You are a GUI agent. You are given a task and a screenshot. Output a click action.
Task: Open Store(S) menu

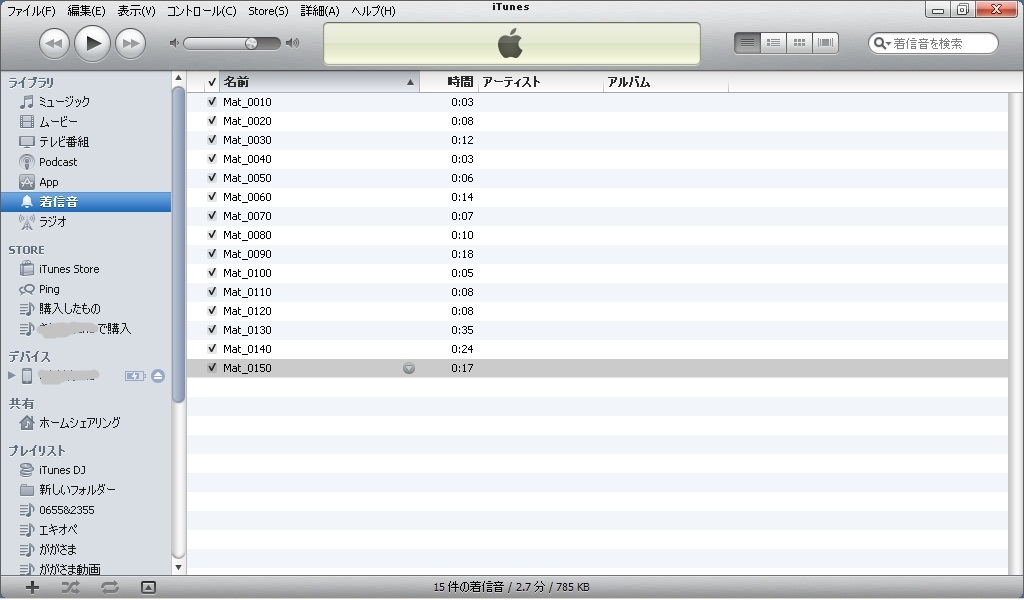click(268, 11)
